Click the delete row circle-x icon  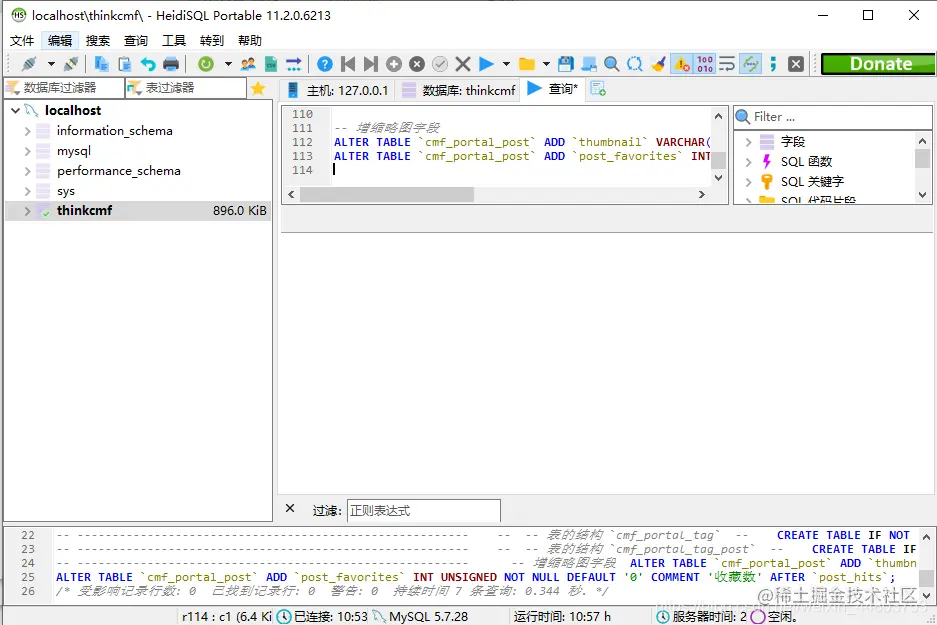417,63
